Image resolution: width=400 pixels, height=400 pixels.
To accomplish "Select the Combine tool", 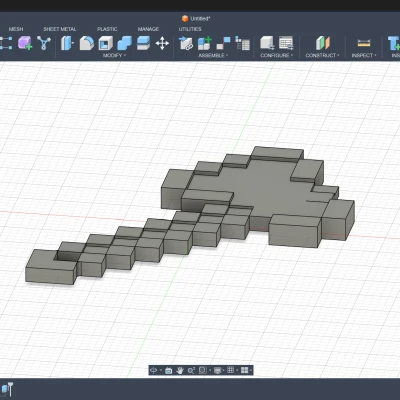I will tap(125, 43).
